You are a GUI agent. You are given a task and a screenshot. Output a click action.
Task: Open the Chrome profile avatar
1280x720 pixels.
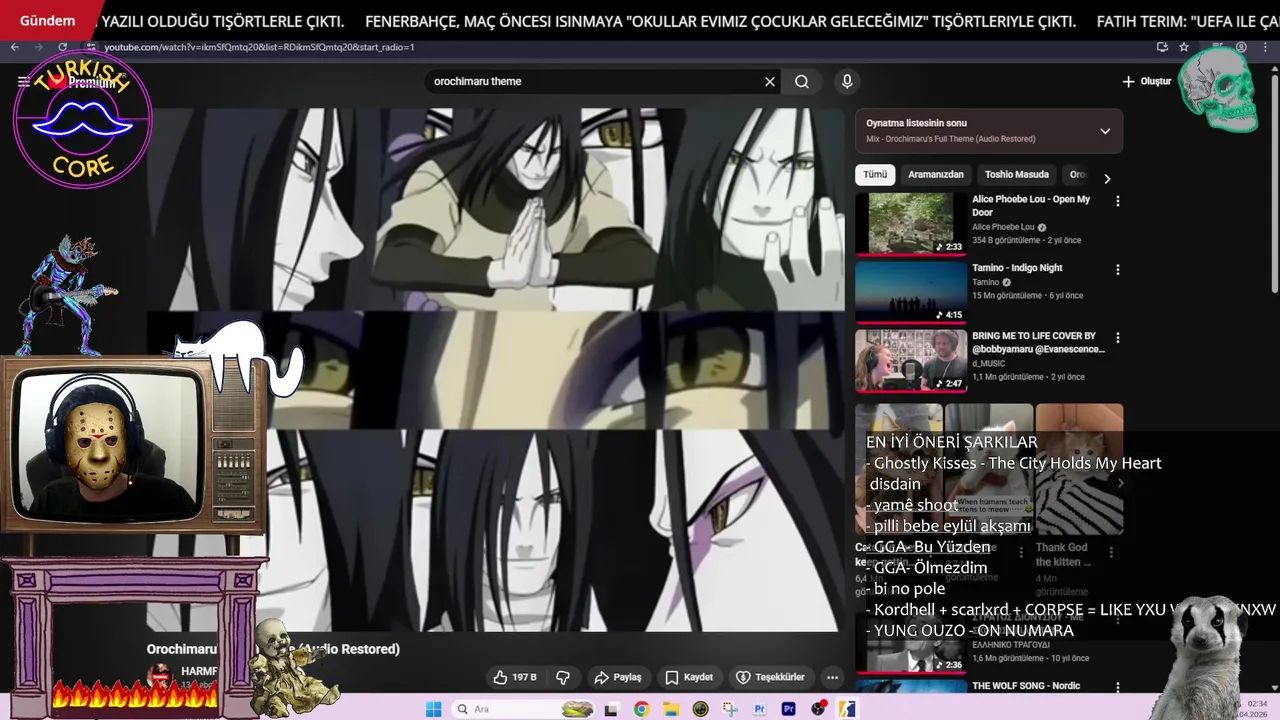pyautogui.click(x=1241, y=47)
